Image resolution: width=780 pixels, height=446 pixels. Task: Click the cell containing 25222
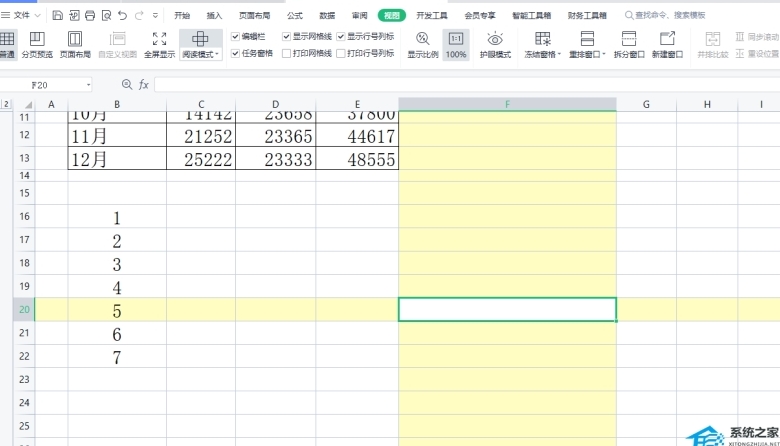[x=201, y=158]
